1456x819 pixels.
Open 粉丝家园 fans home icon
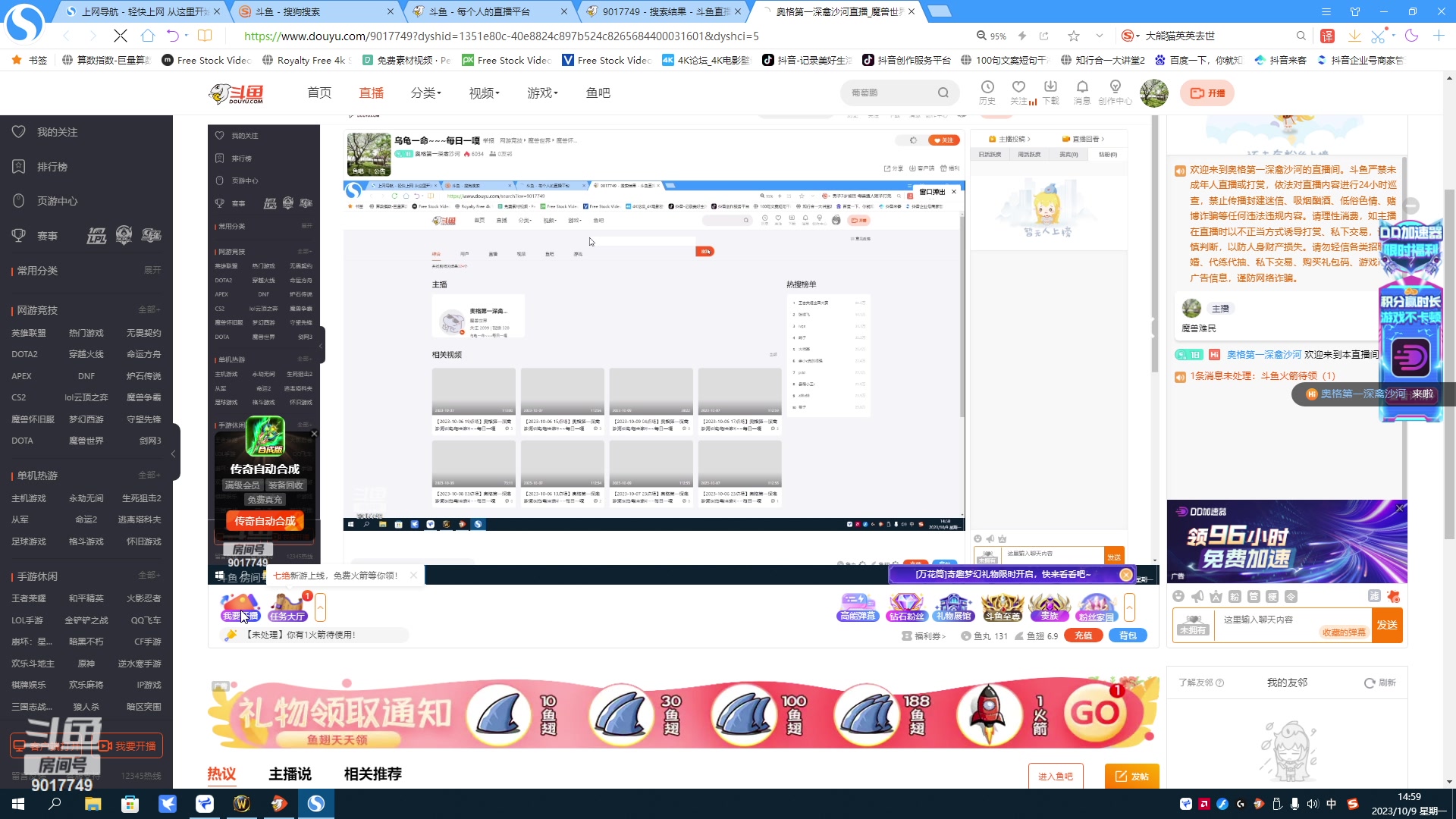pyautogui.click(x=1097, y=607)
